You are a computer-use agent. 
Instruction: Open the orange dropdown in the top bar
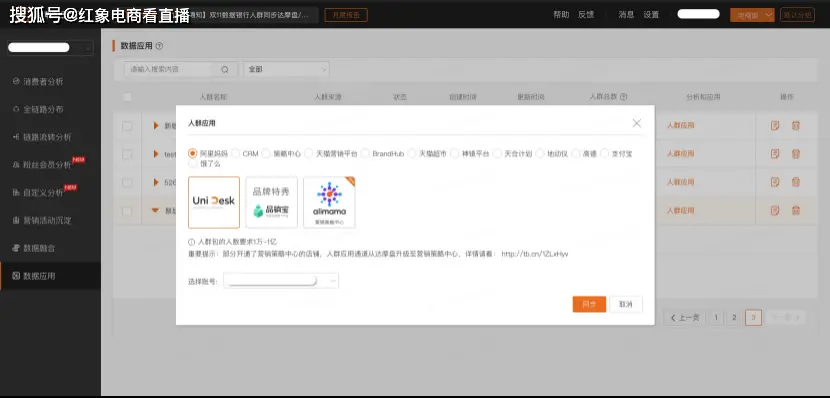point(752,15)
